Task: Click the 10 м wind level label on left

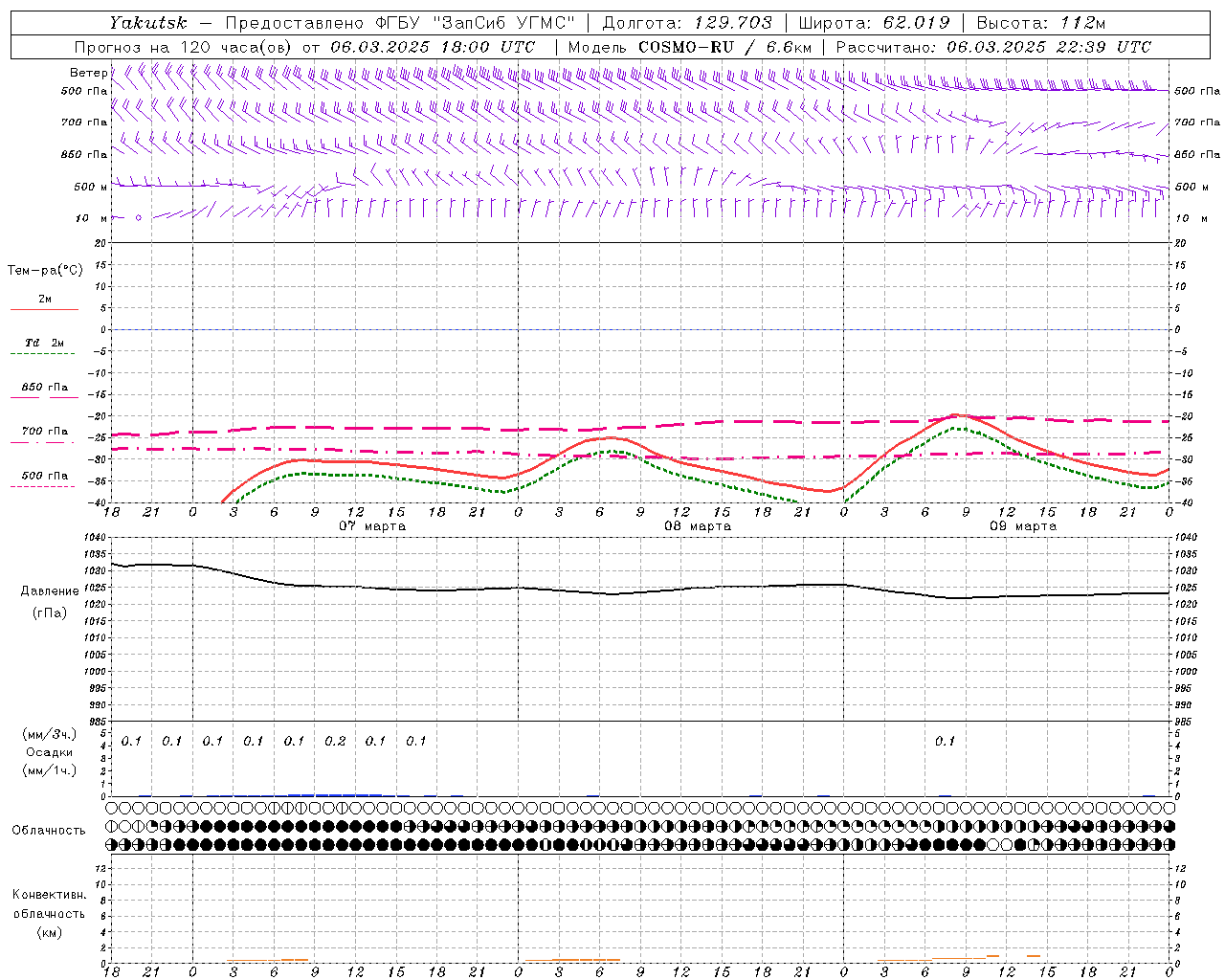Action: coord(92,218)
